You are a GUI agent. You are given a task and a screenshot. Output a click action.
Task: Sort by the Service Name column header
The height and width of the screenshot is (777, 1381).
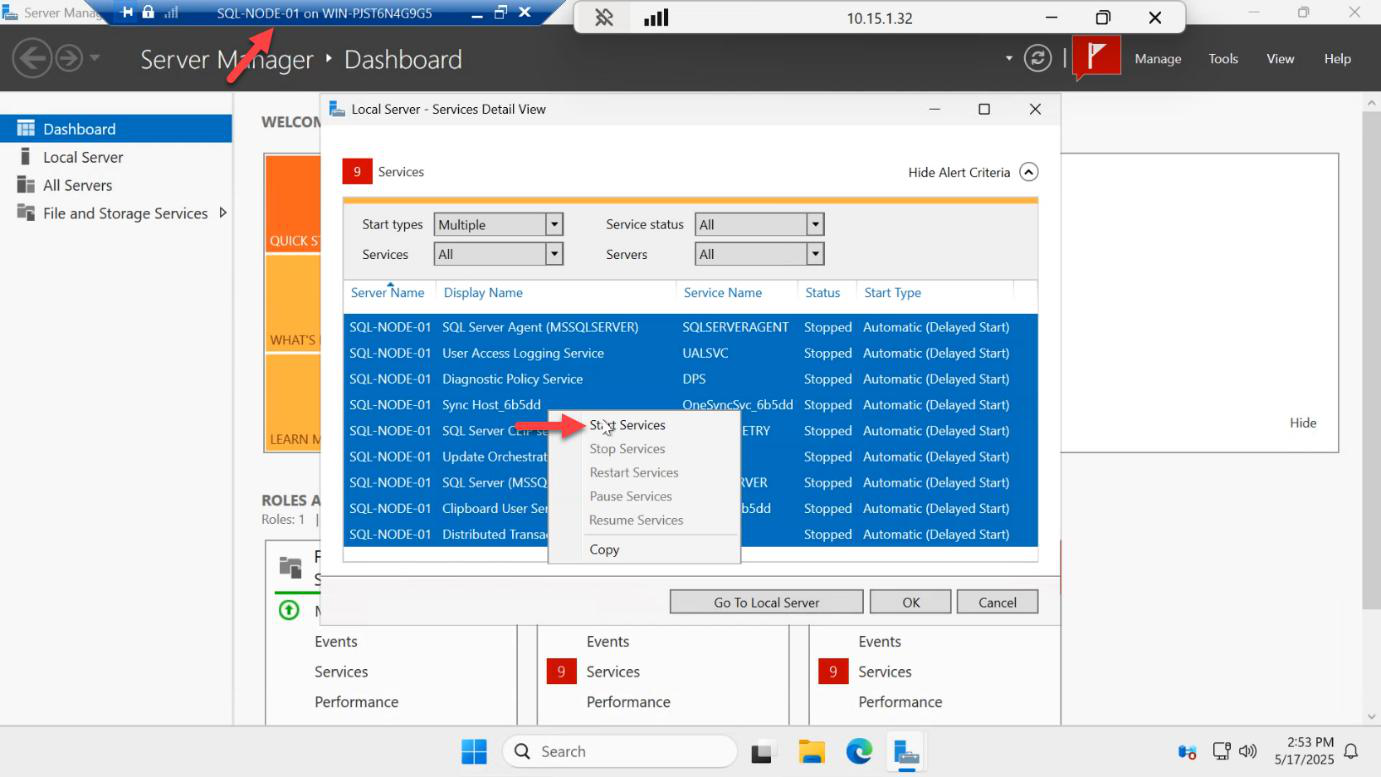tap(723, 293)
